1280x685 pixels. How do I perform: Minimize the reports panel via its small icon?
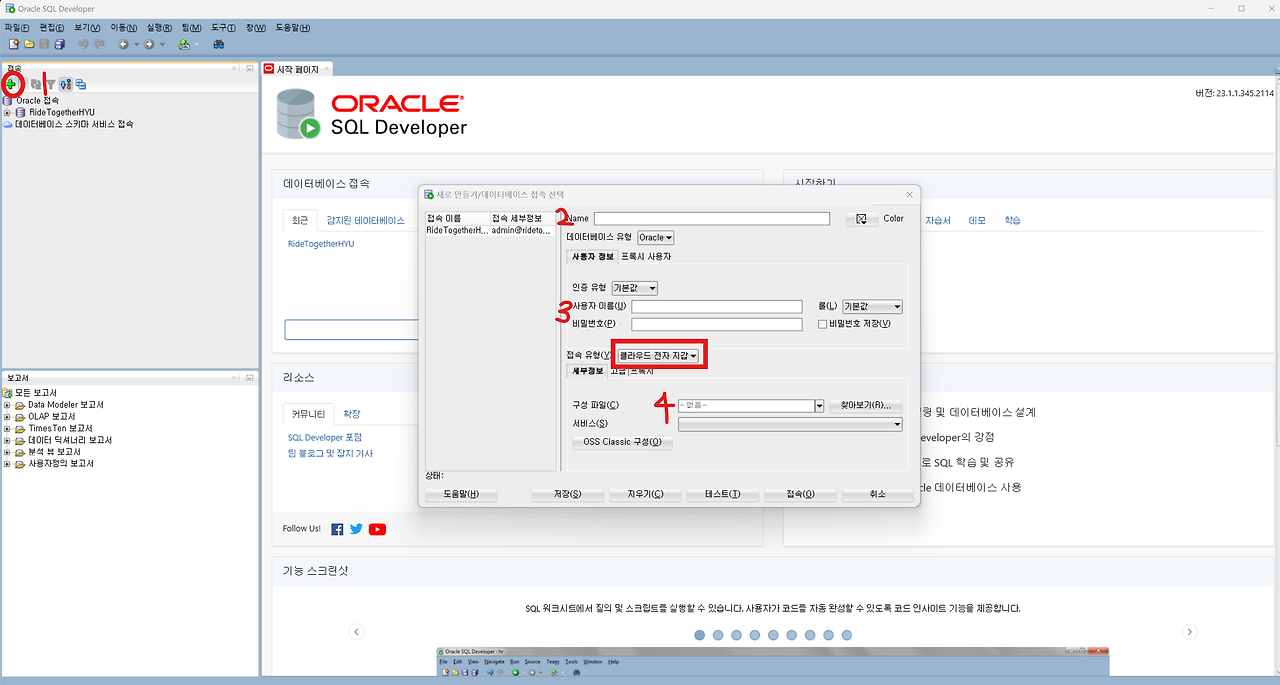tap(249, 378)
